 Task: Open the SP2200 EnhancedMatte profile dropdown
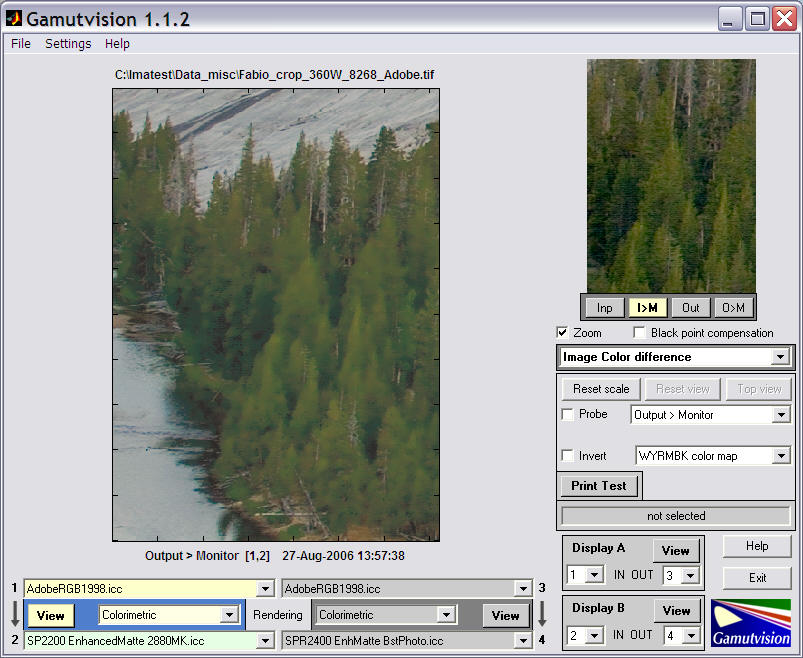click(149, 641)
